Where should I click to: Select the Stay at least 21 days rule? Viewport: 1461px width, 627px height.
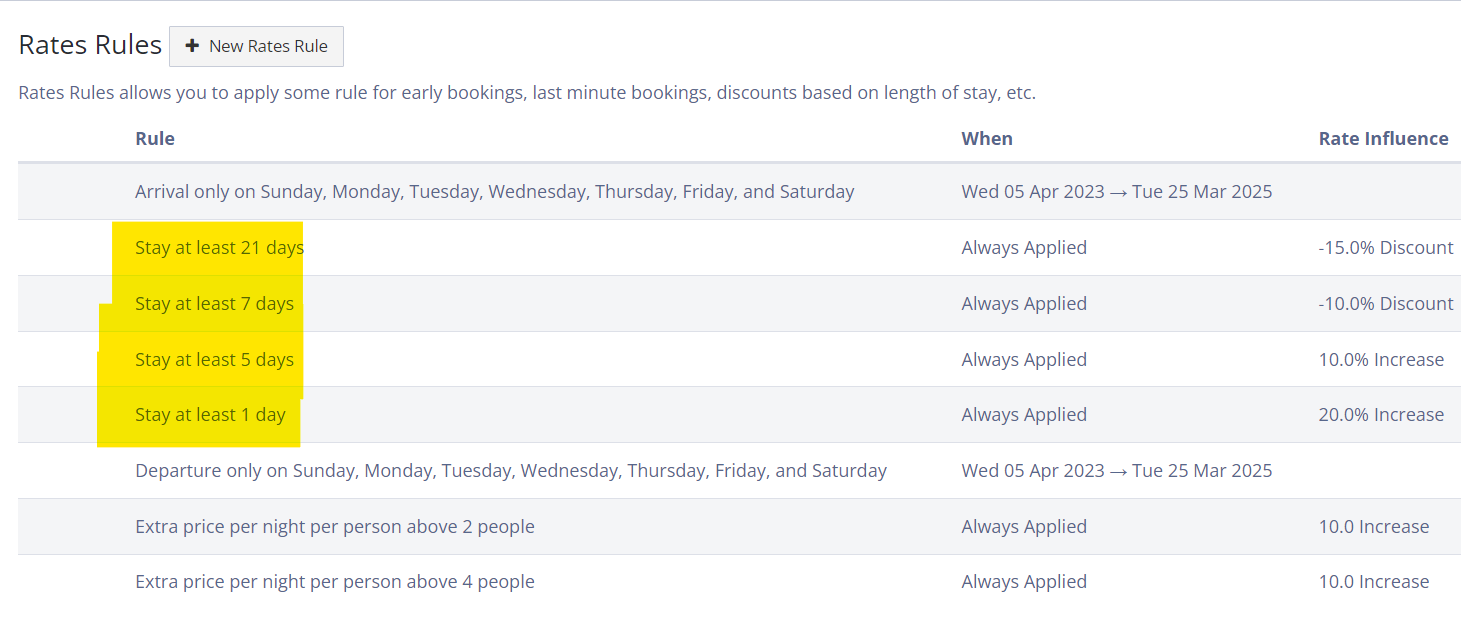219,248
